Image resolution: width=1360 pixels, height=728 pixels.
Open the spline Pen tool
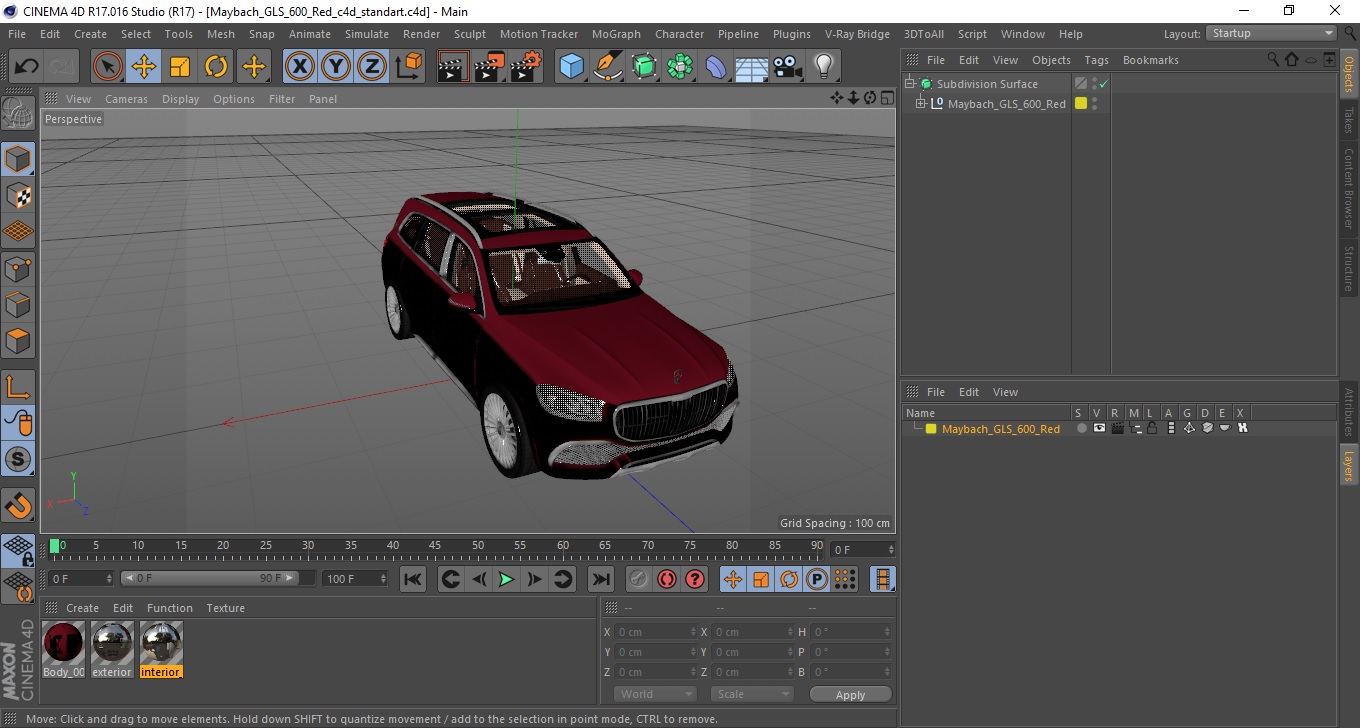pyautogui.click(x=608, y=67)
